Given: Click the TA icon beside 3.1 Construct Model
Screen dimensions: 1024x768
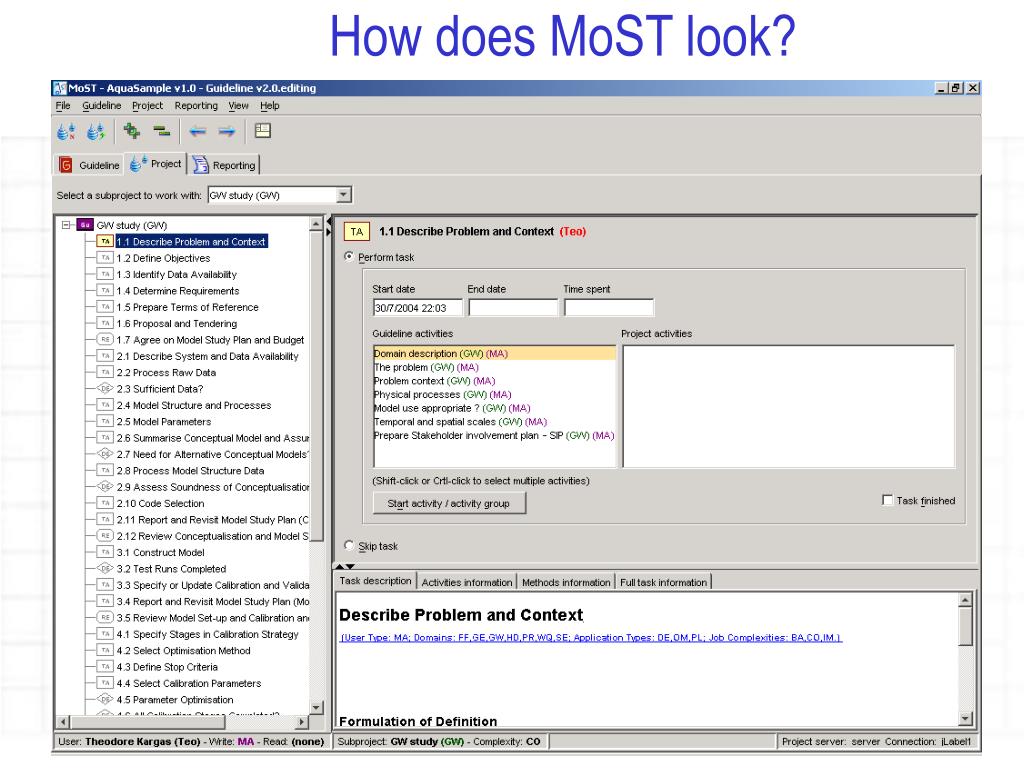Looking at the screenshot, I should click(105, 552).
